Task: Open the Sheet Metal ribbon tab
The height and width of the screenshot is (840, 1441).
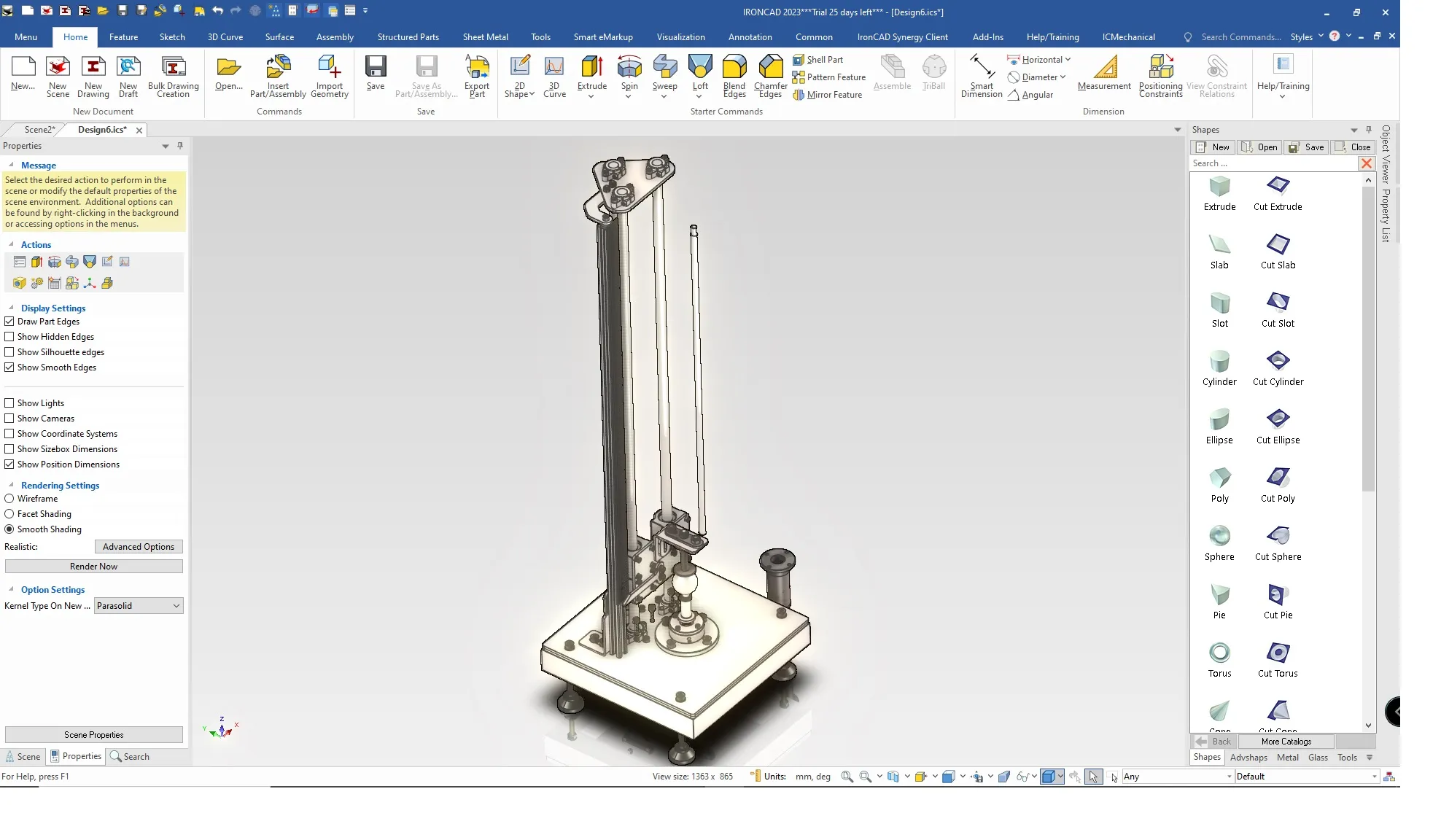Action: click(x=485, y=37)
